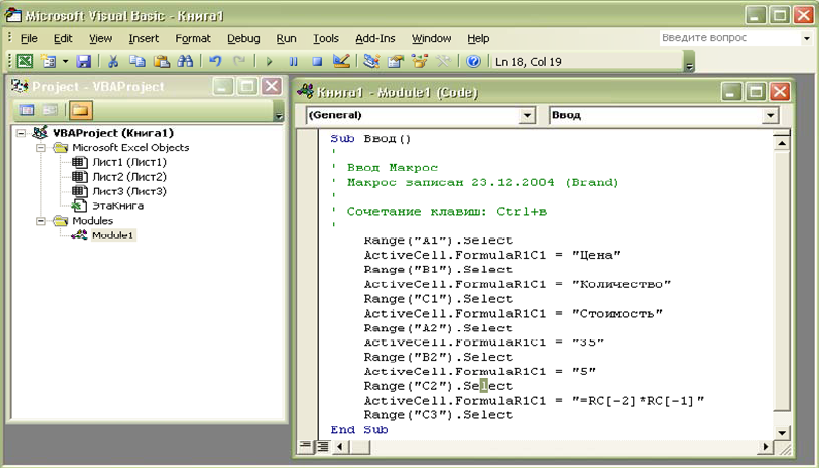Viewport: 819px width, 468px height.
Task: Click the Copy toolbar icon
Action: [137, 62]
